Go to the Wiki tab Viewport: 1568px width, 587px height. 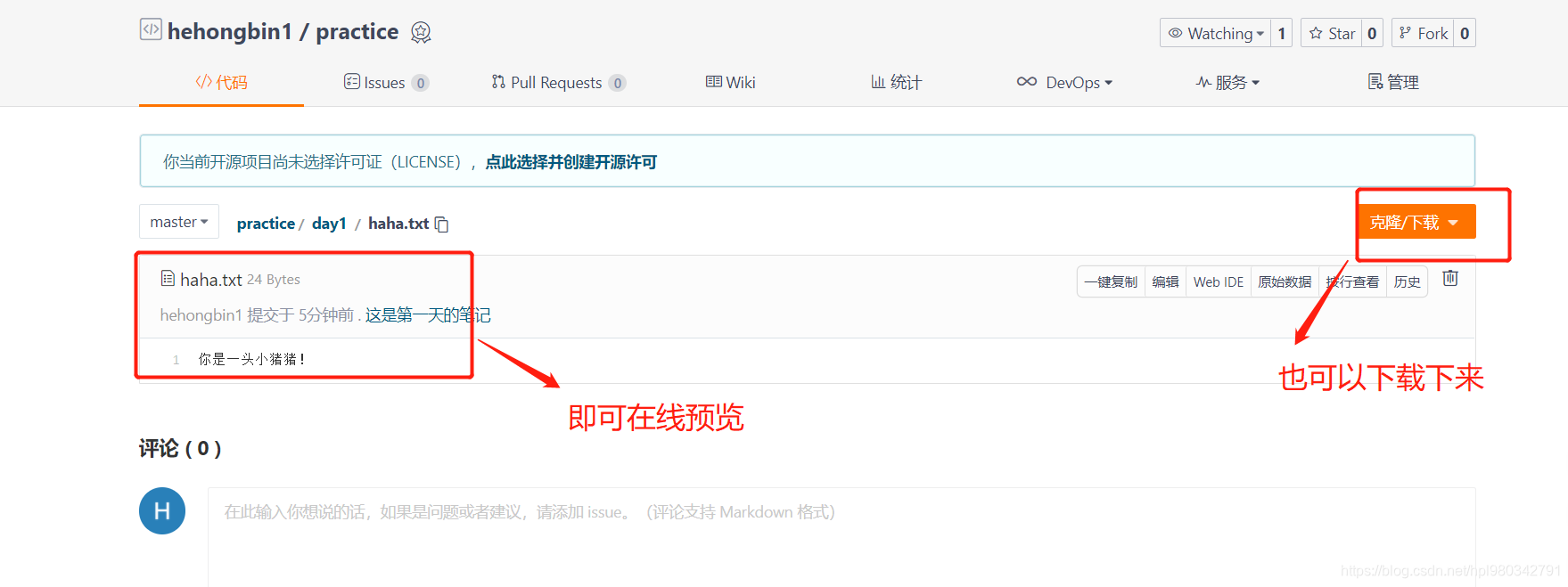pos(730,82)
